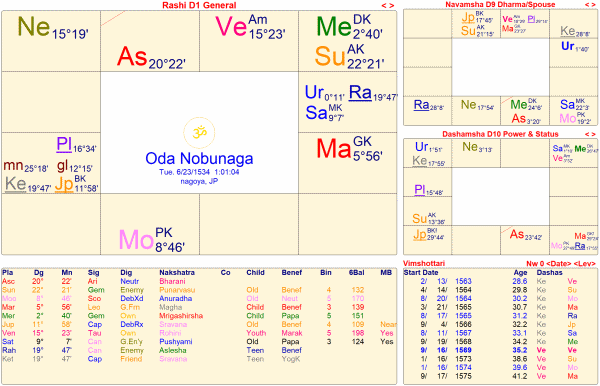Click the <Lev> option in Vimshottari header

tap(584, 264)
